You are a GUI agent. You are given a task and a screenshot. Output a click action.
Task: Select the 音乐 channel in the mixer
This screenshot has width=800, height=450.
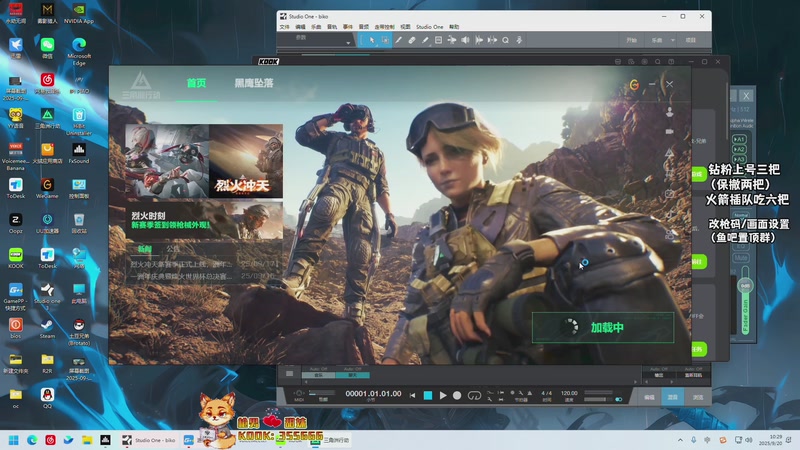[x=318, y=375]
